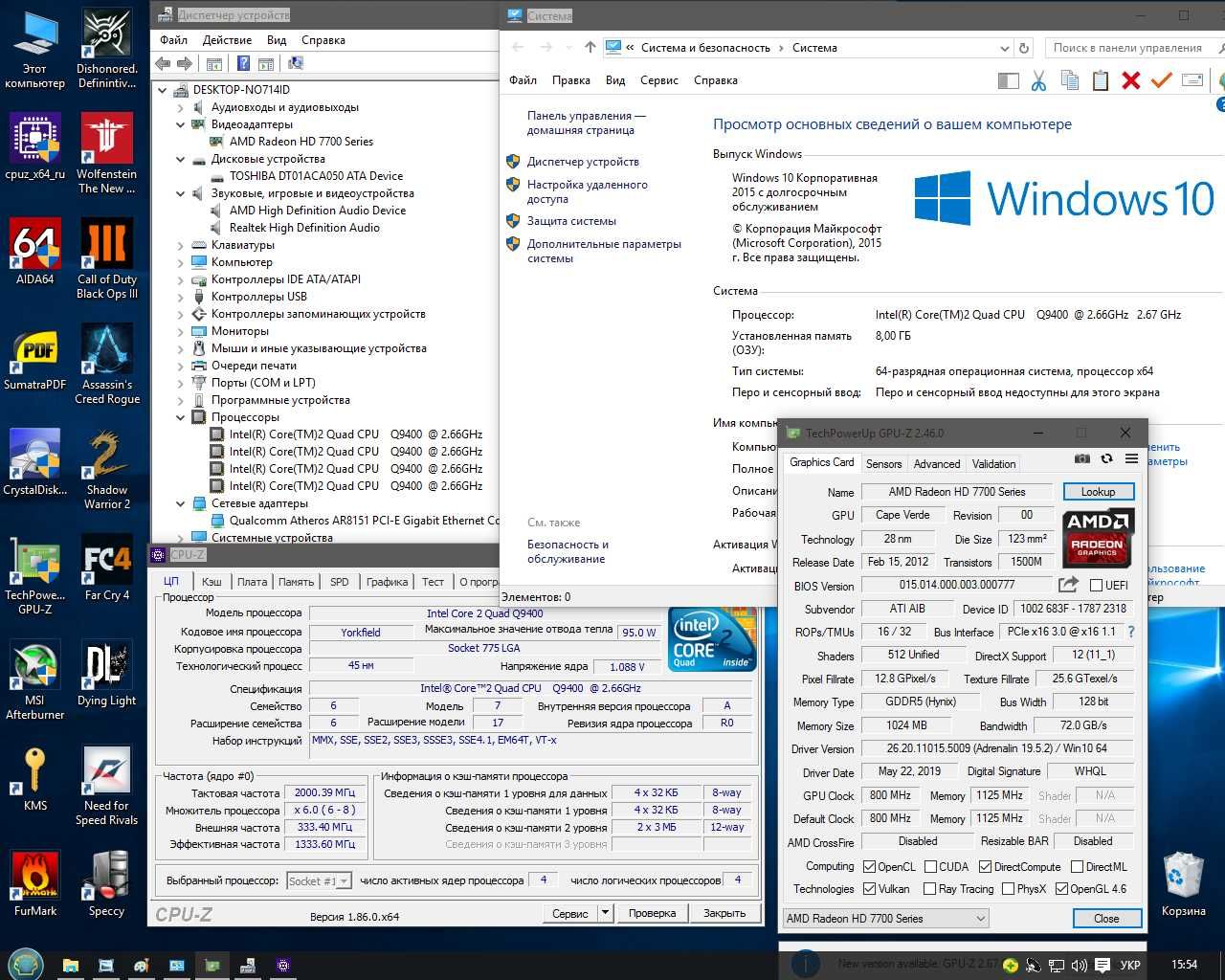Open the MSI Afterburner desktop icon
This screenshot has height=980, width=1225.
[35, 679]
